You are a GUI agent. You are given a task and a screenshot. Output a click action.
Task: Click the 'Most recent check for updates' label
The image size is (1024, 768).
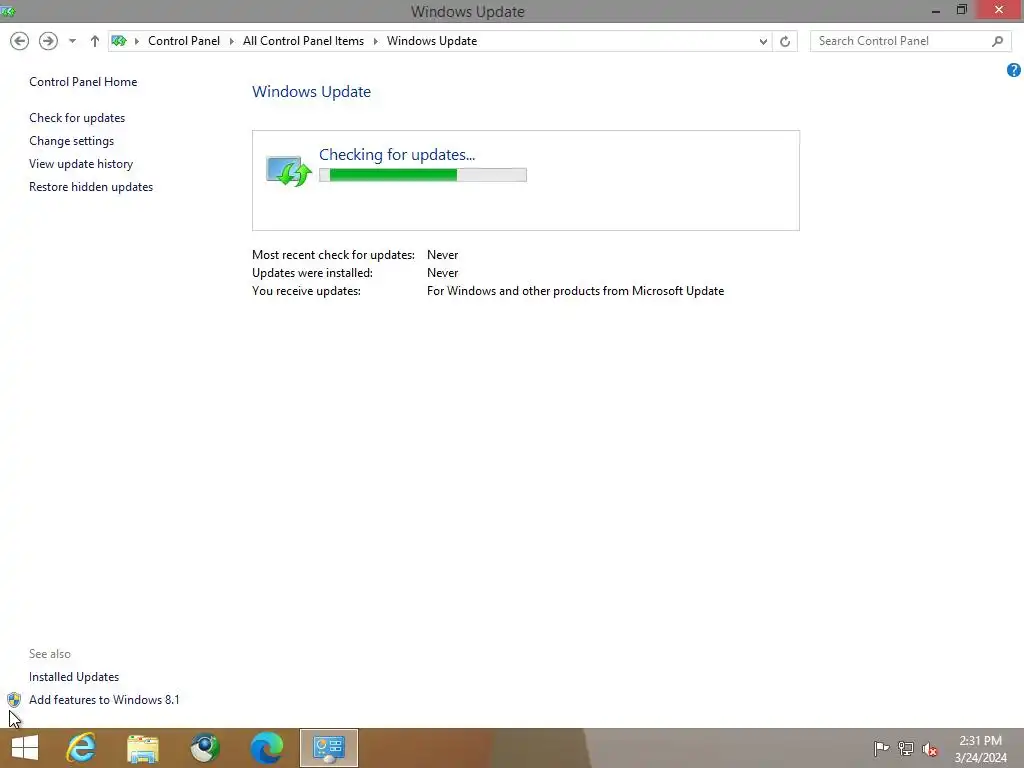pos(333,255)
